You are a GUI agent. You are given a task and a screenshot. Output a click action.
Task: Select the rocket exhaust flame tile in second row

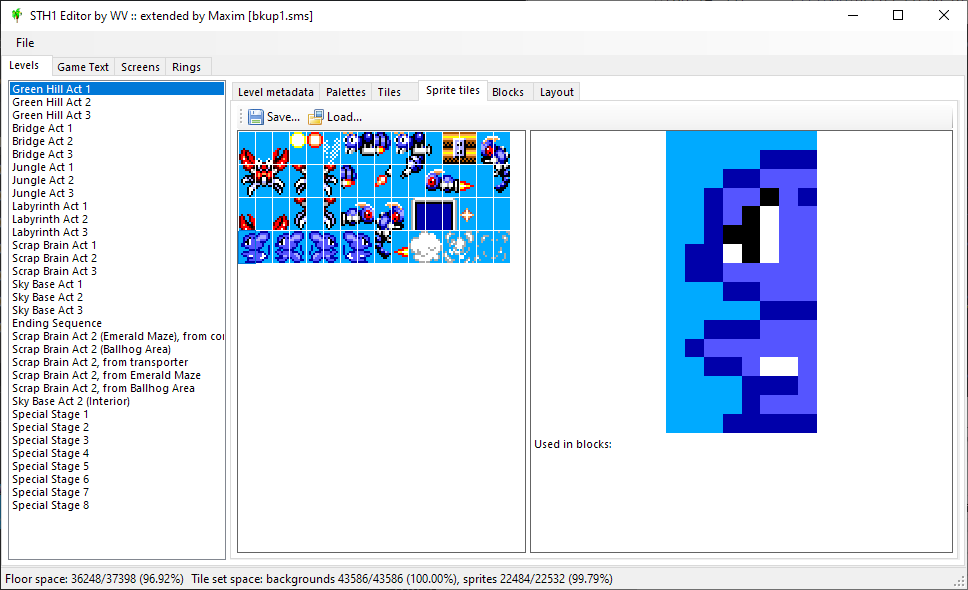tap(467, 181)
